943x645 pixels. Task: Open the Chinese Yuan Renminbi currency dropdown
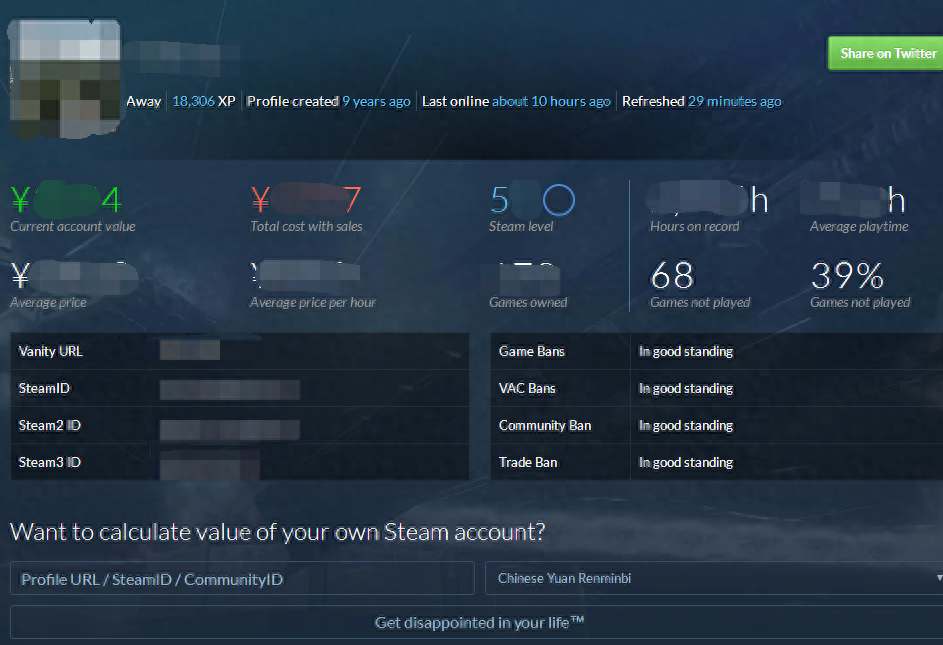(x=714, y=578)
